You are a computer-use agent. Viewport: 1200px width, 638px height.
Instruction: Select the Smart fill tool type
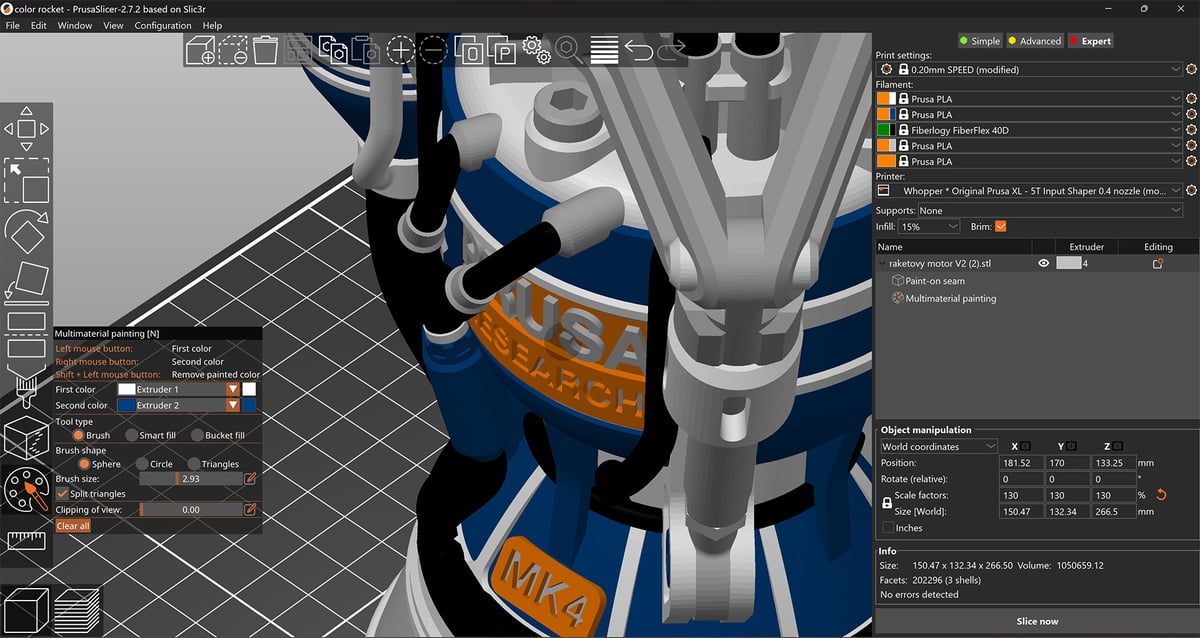pyautogui.click(x=132, y=435)
